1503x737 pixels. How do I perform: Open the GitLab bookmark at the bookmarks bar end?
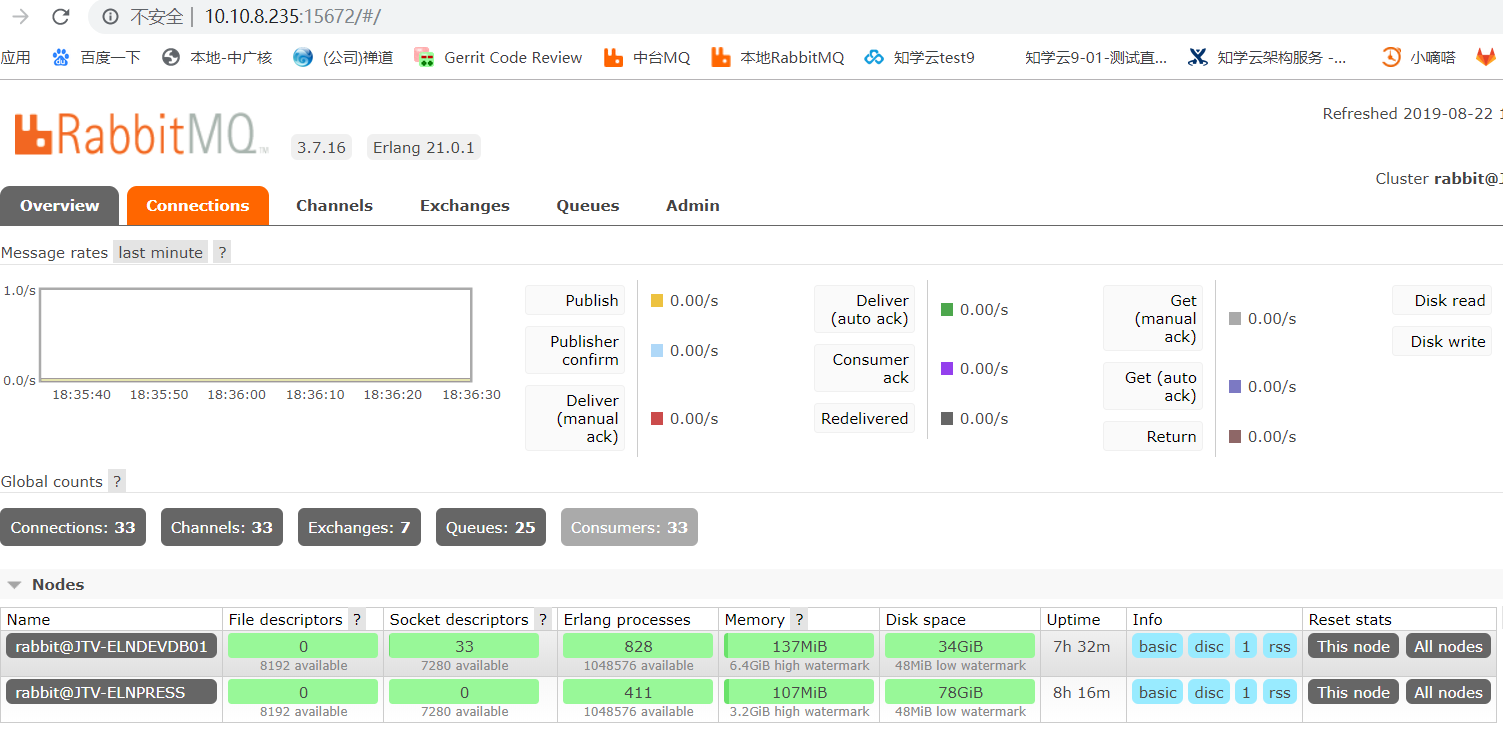[1487, 57]
